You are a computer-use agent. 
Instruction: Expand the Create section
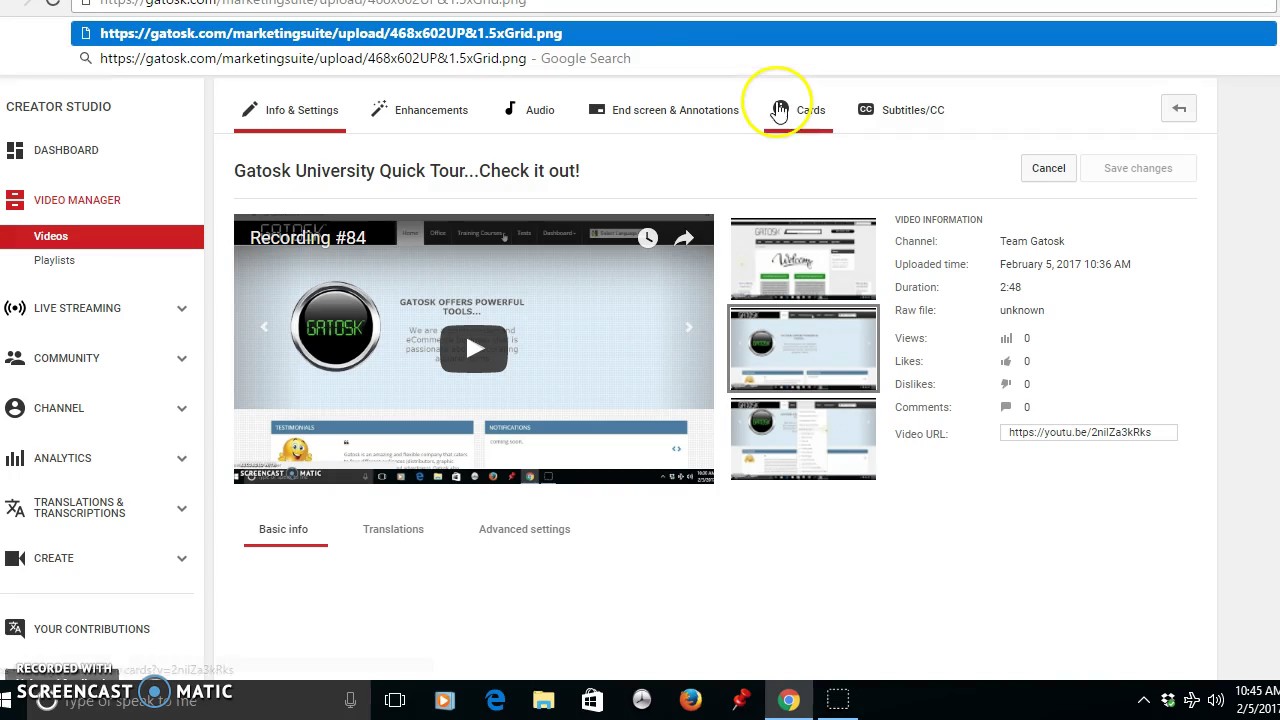click(x=182, y=558)
